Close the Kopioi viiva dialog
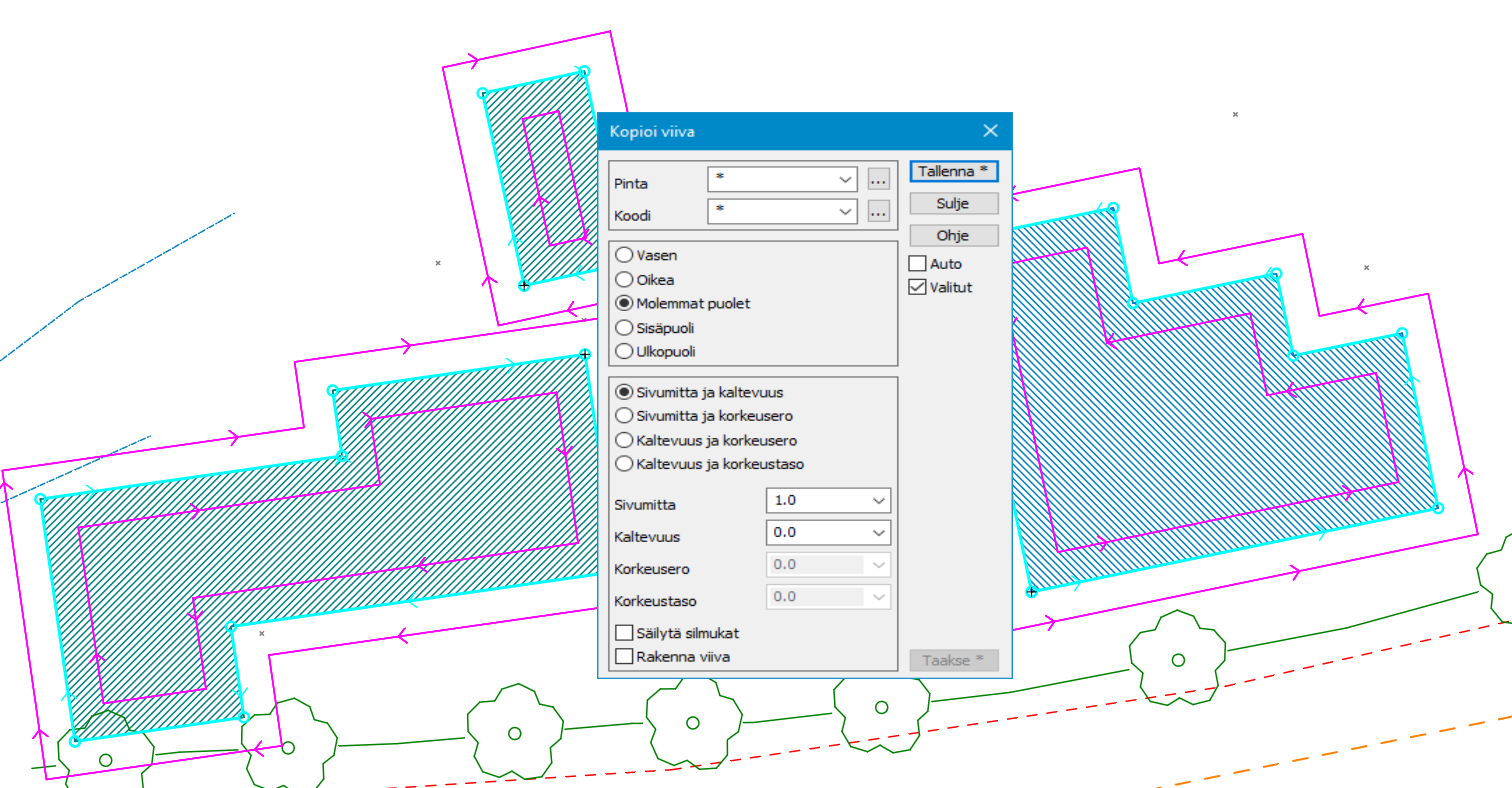The image size is (1512, 788). (x=990, y=131)
